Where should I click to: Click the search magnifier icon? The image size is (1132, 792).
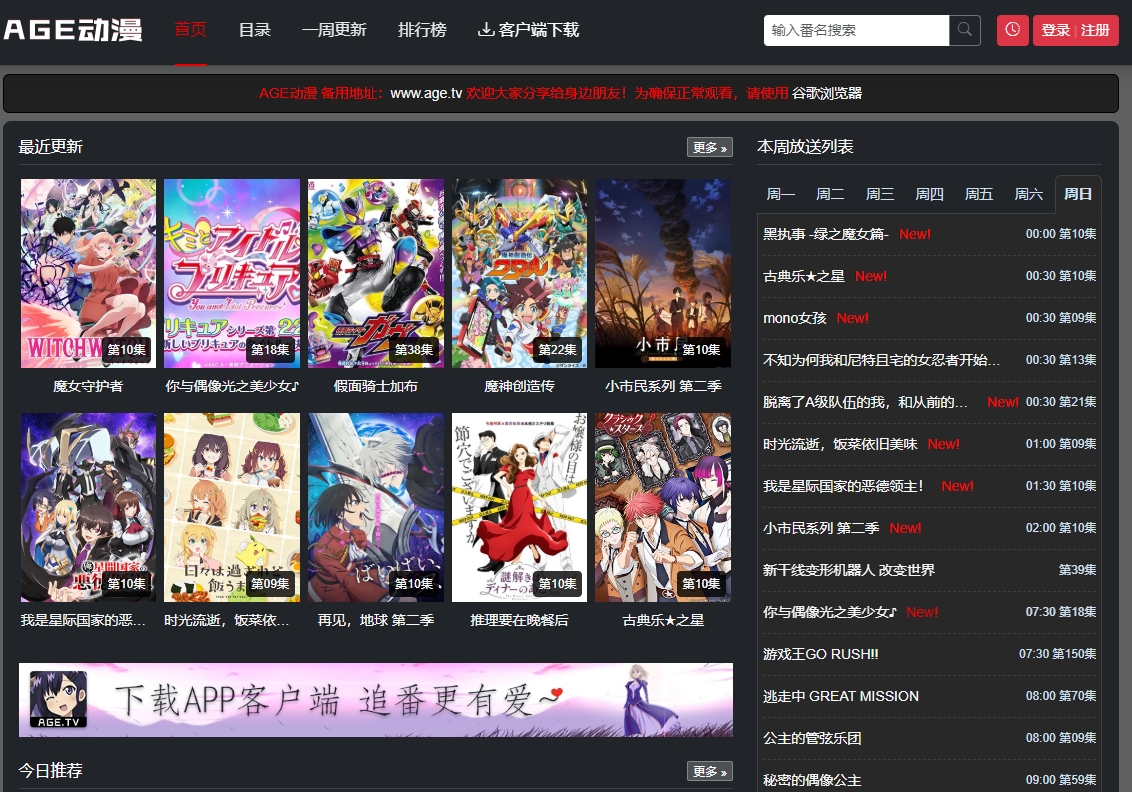pos(963,30)
